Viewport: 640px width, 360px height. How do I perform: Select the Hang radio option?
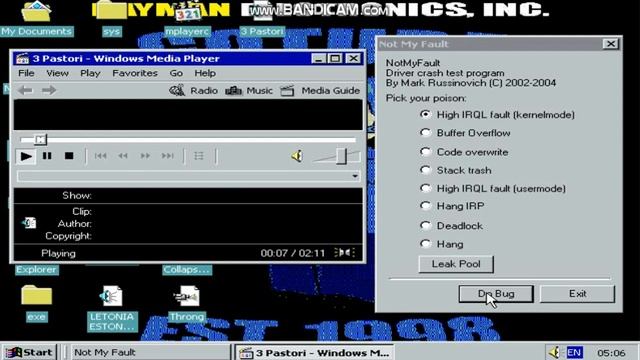coord(442,244)
